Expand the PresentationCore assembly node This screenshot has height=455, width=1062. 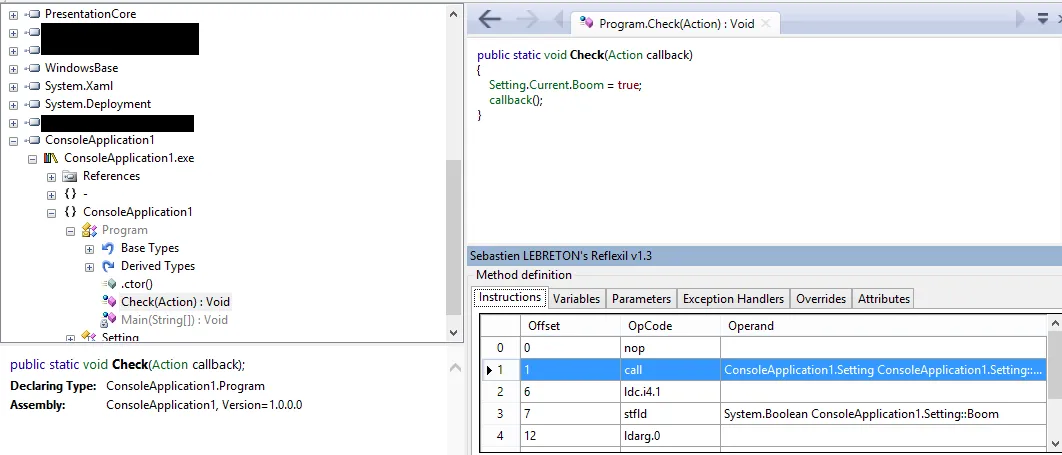point(14,14)
